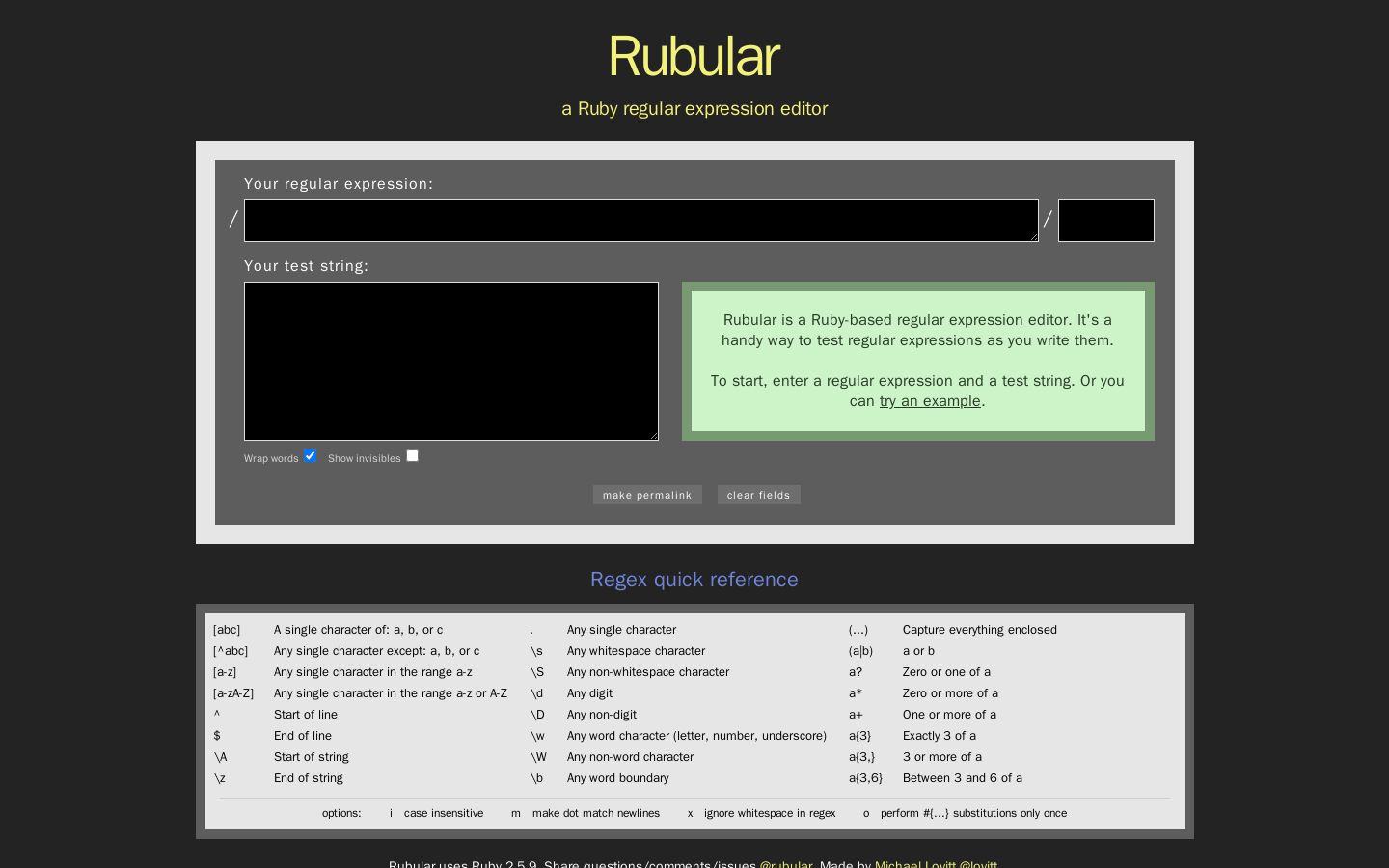The height and width of the screenshot is (868, 1389).
Task: Click the "Your regular expression:" label
Action: [x=339, y=184]
